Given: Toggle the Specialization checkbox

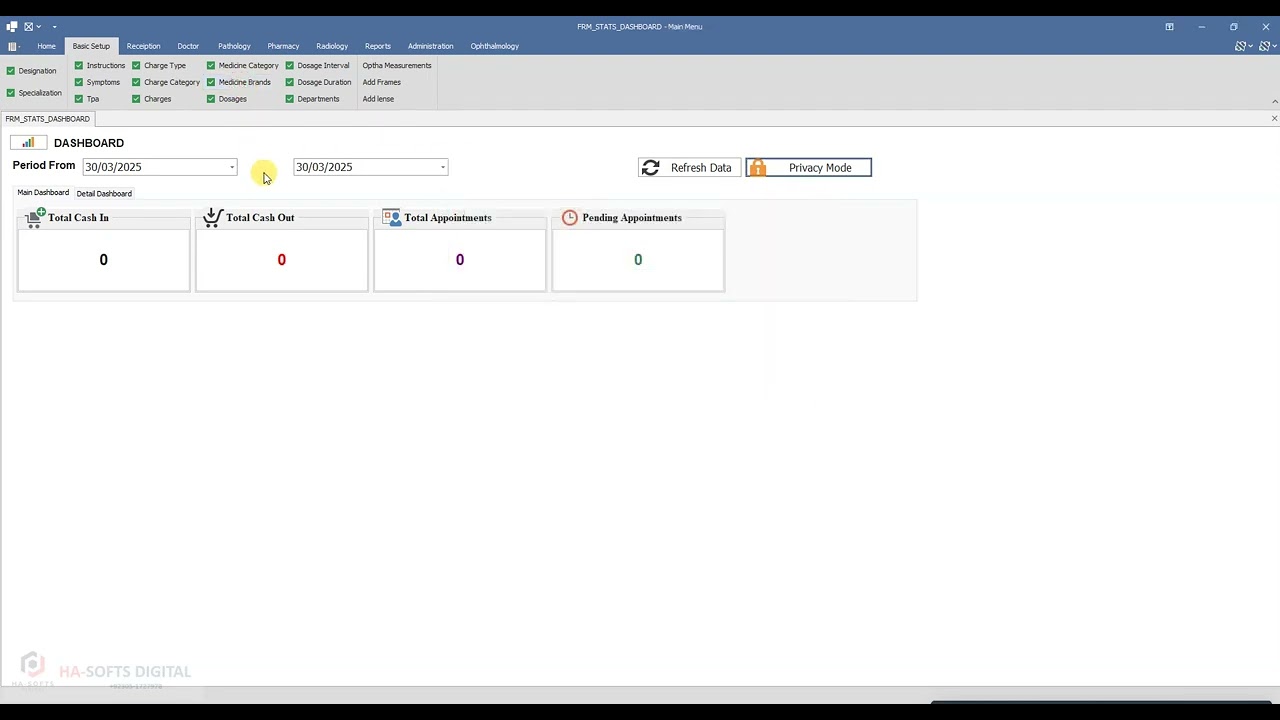Looking at the screenshot, I should [11, 93].
